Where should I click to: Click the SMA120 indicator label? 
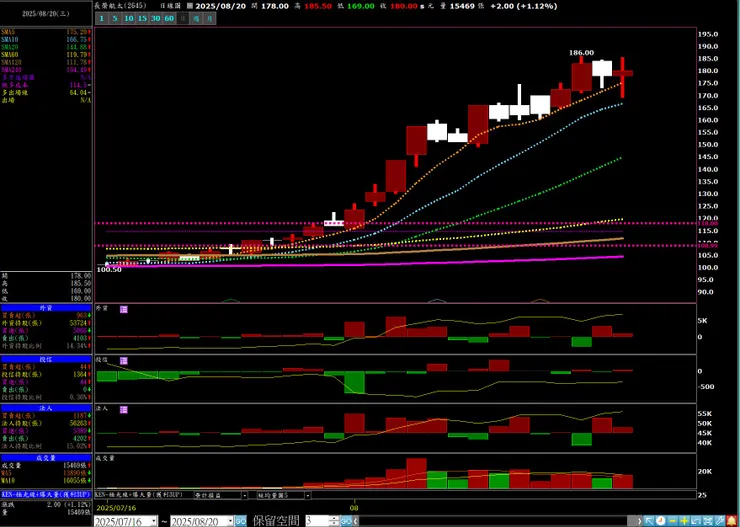click(x=11, y=62)
